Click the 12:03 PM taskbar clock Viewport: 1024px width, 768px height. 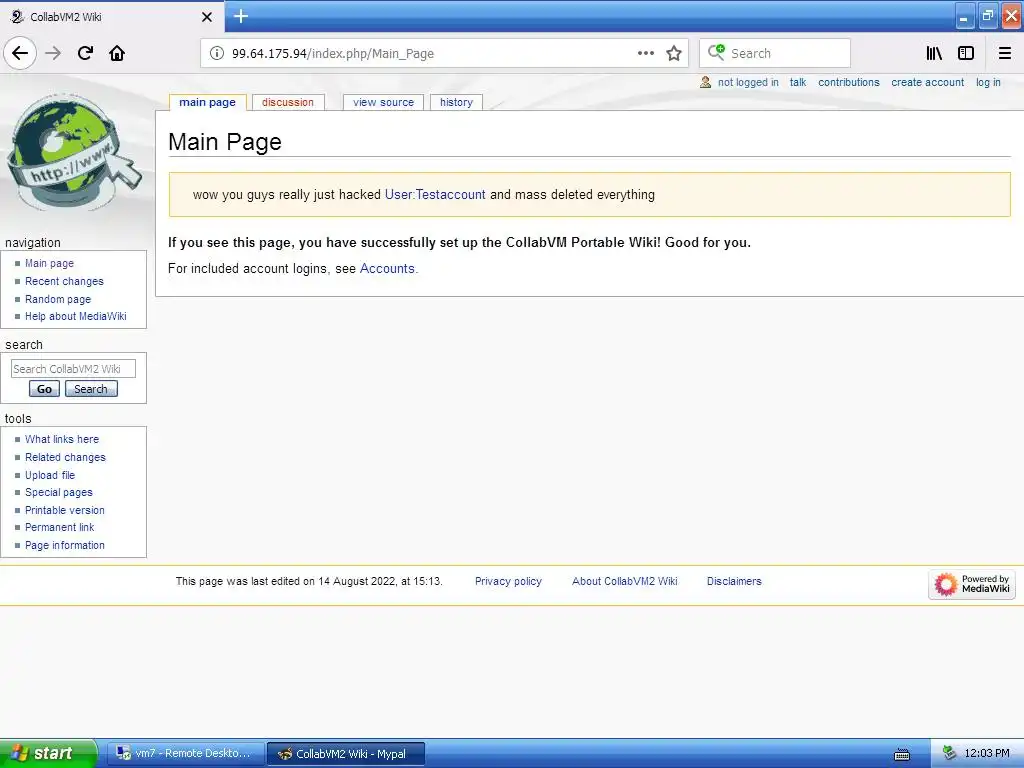pyautogui.click(x=987, y=754)
